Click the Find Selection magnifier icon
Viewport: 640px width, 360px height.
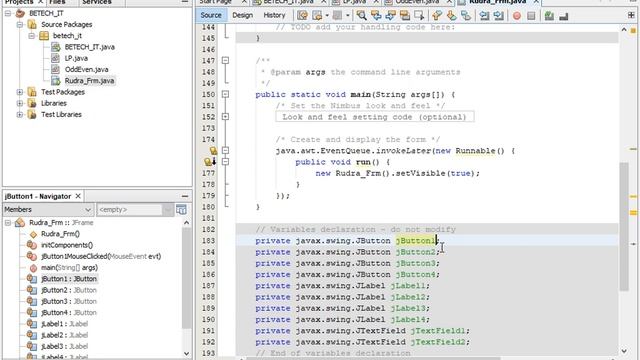[x=361, y=16]
